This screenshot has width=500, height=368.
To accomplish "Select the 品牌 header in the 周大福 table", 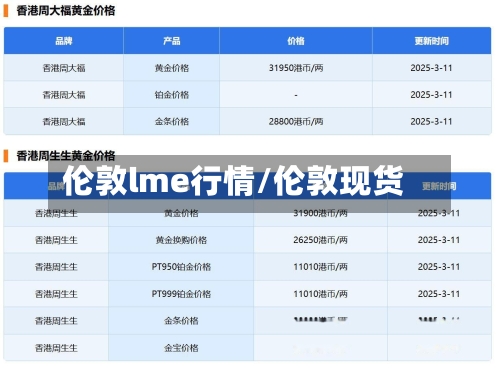I will pyautogui.click(x=64, y=41).
